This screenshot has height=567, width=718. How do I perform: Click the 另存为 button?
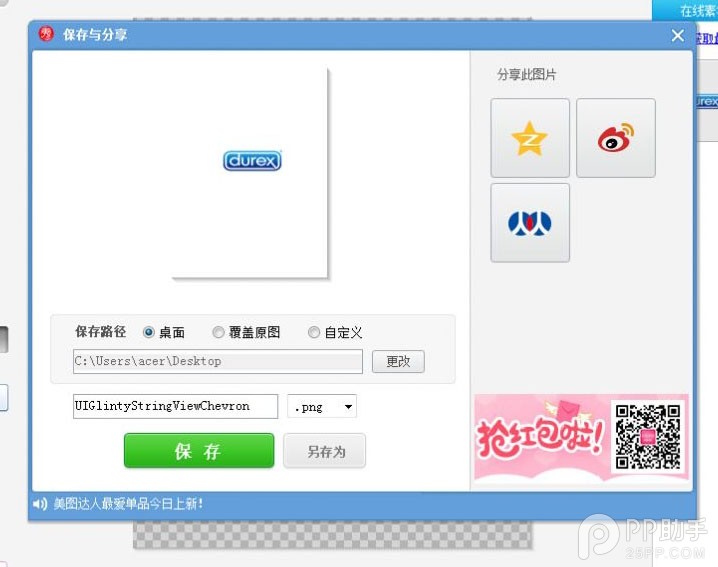click(x=325, y=451)
